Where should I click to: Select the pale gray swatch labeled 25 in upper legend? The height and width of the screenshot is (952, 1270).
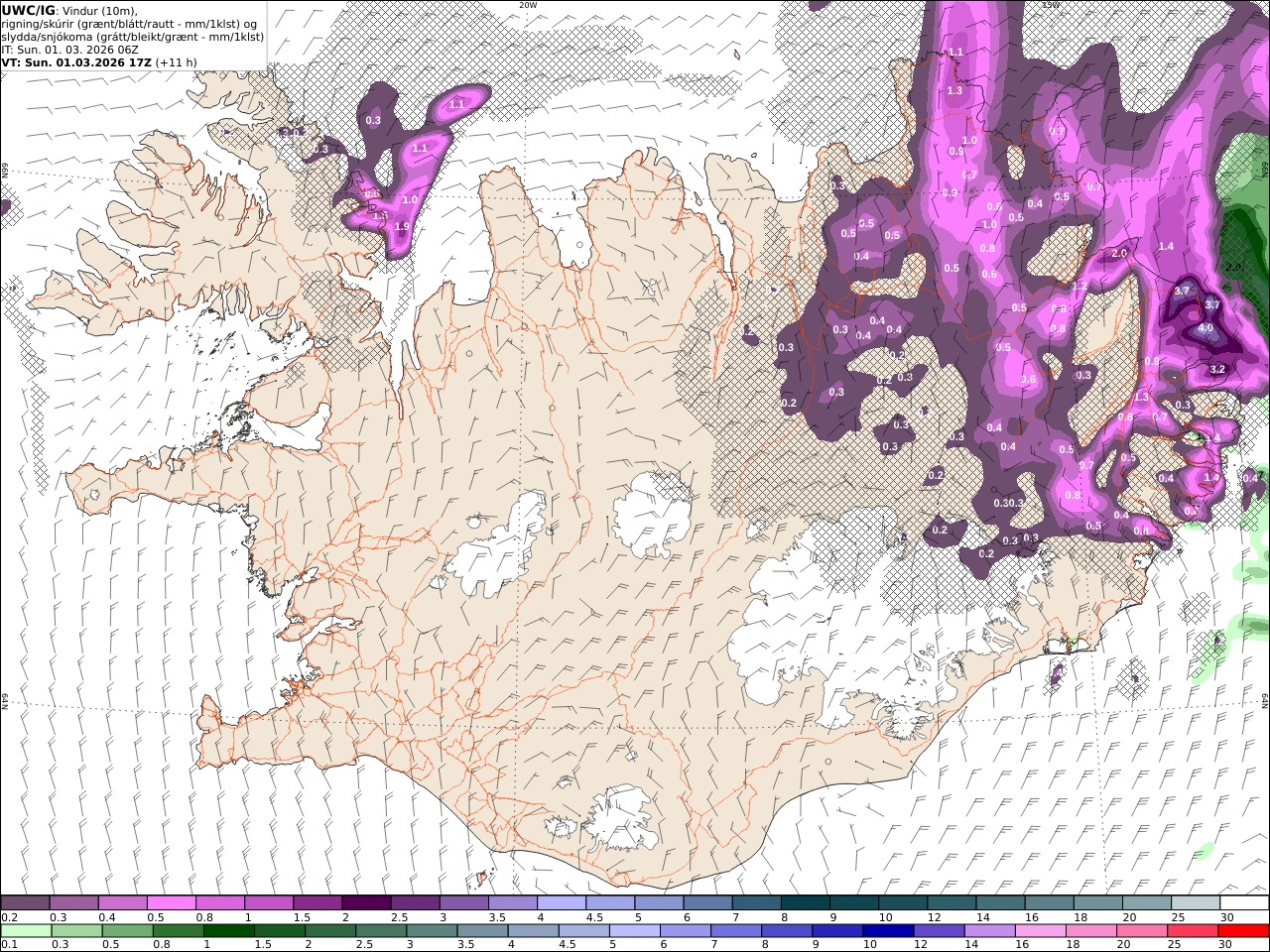[x=1196, y=903]
